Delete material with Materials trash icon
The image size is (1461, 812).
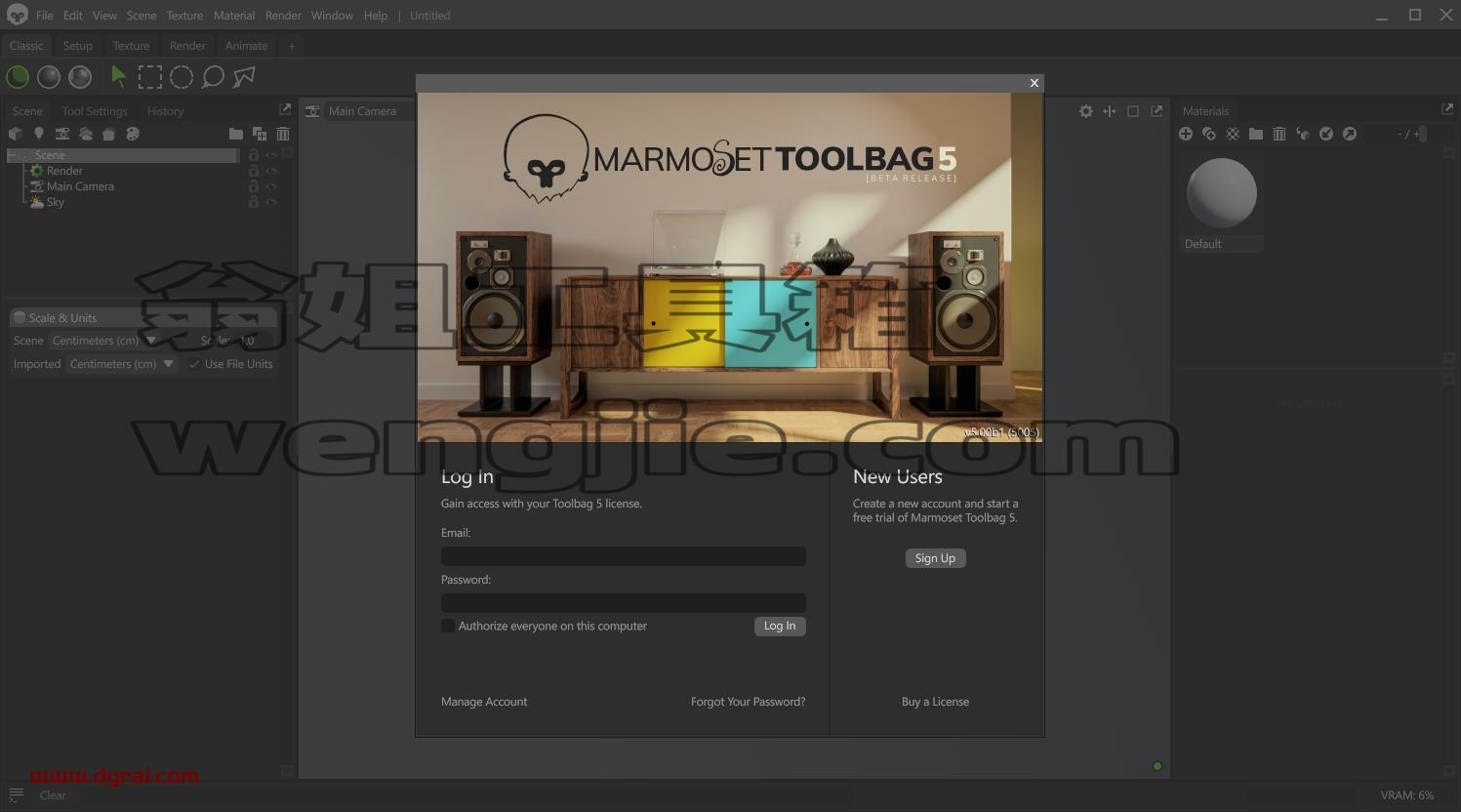tap(1279, 134)
